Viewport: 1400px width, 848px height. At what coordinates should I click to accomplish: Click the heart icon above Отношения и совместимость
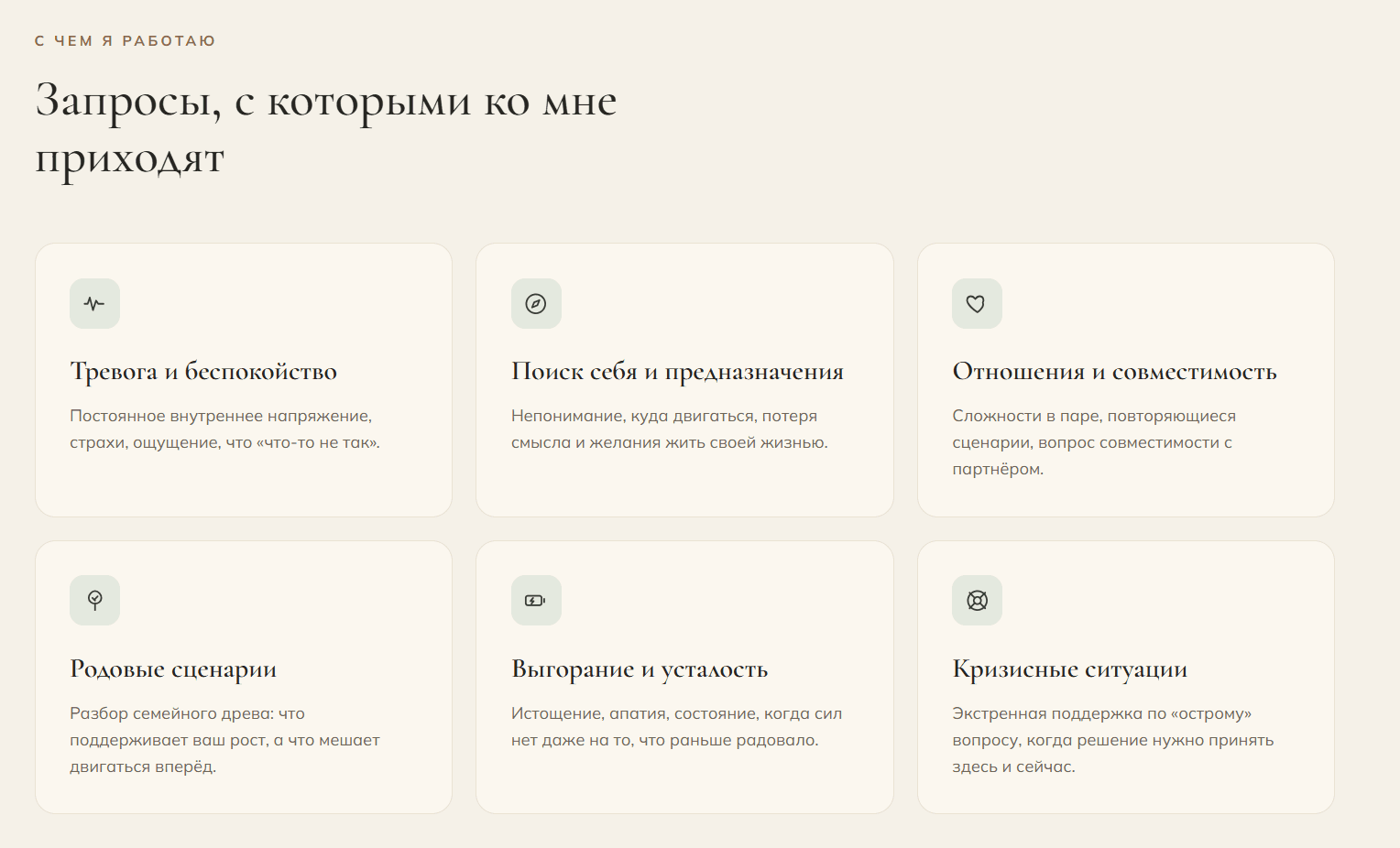coord(977,303)
